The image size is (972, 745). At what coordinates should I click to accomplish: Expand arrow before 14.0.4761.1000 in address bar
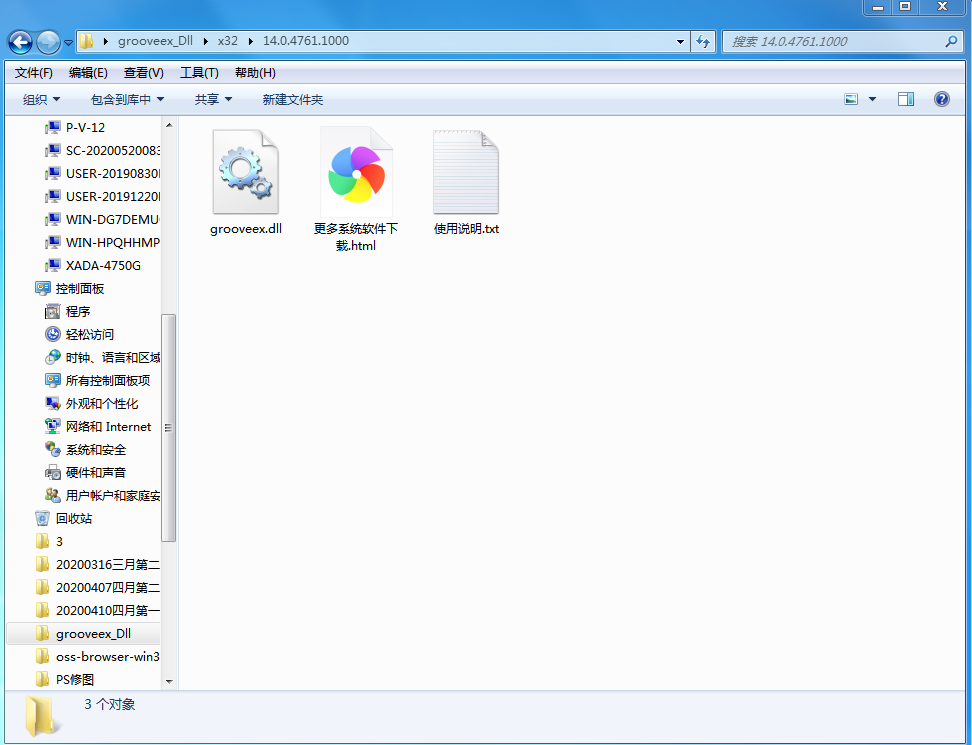[251, 42]
